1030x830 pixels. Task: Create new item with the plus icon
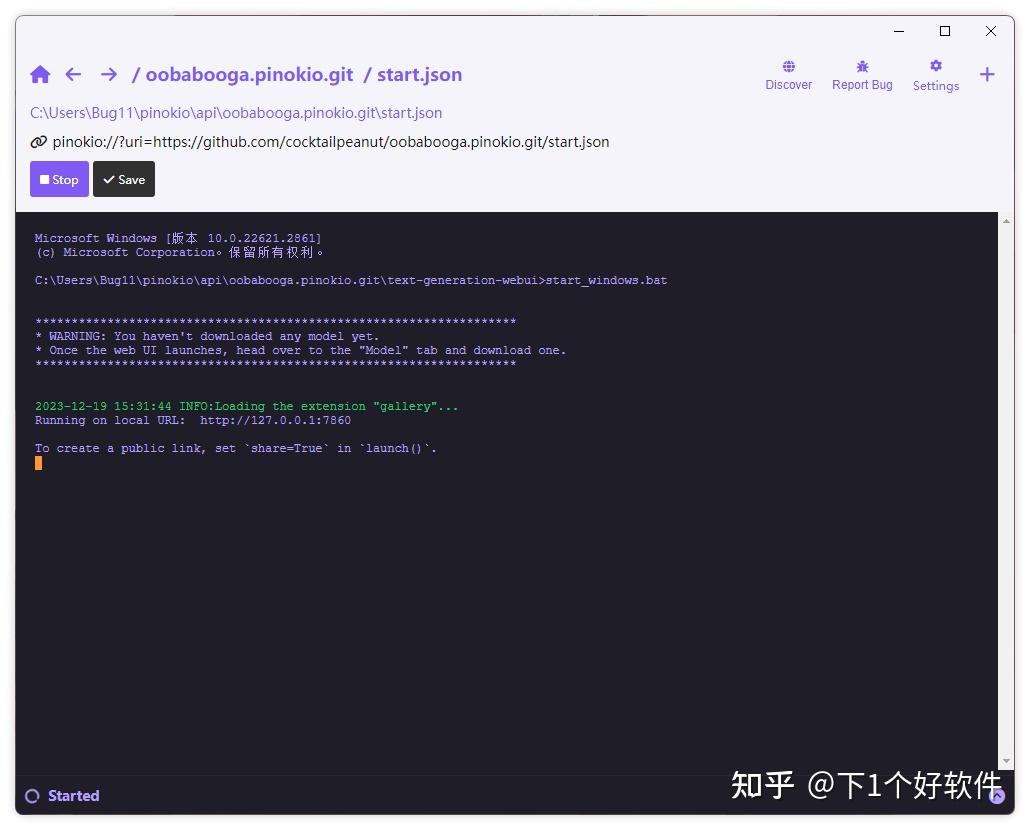(987, 74)
